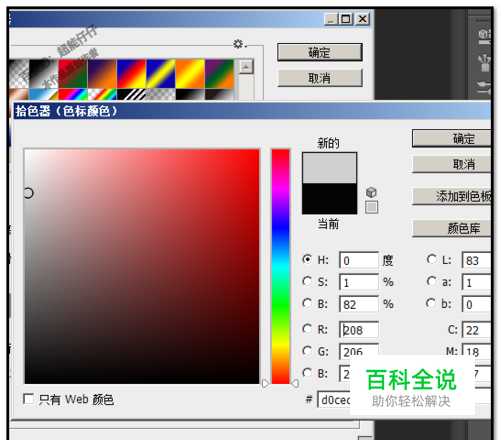Viewport: 500px width, 440px height.
Task: Click 确定 in the color picker dialog
Action: tap(452, 138)
